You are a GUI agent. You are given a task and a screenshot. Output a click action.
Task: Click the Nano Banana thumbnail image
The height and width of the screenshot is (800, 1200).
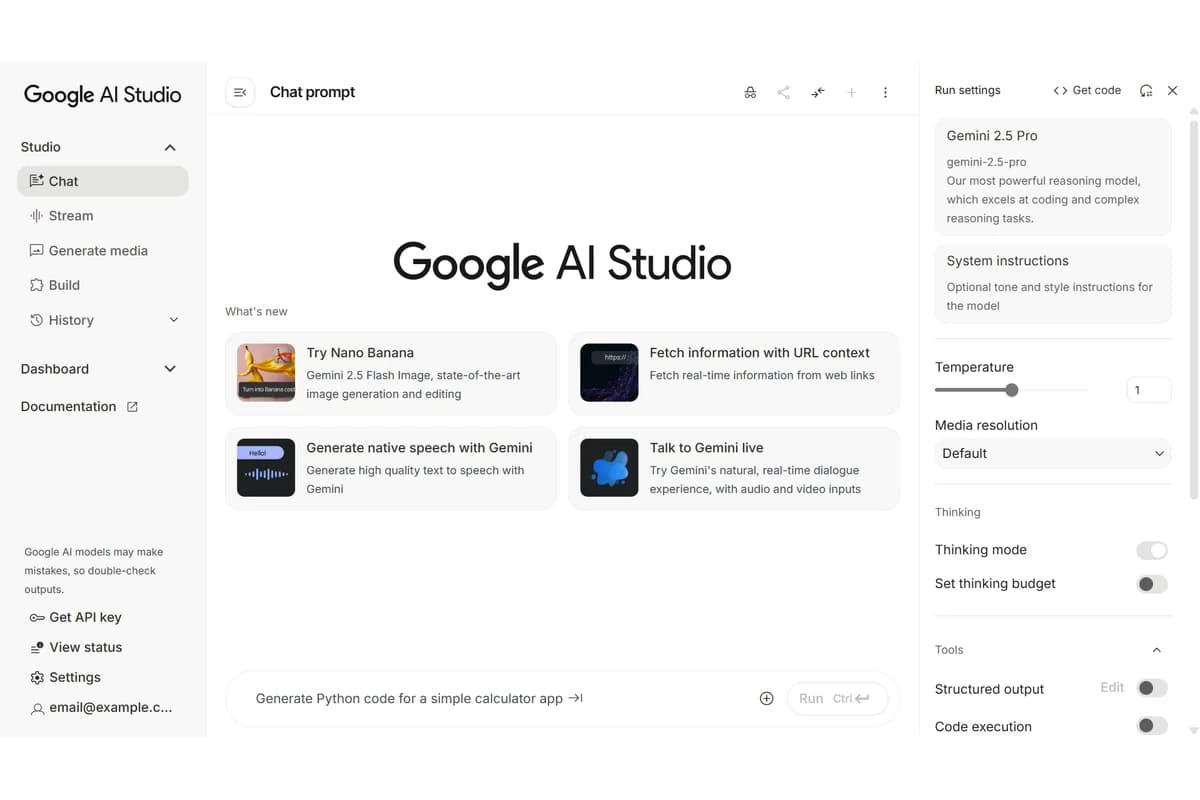click(266, 372)
